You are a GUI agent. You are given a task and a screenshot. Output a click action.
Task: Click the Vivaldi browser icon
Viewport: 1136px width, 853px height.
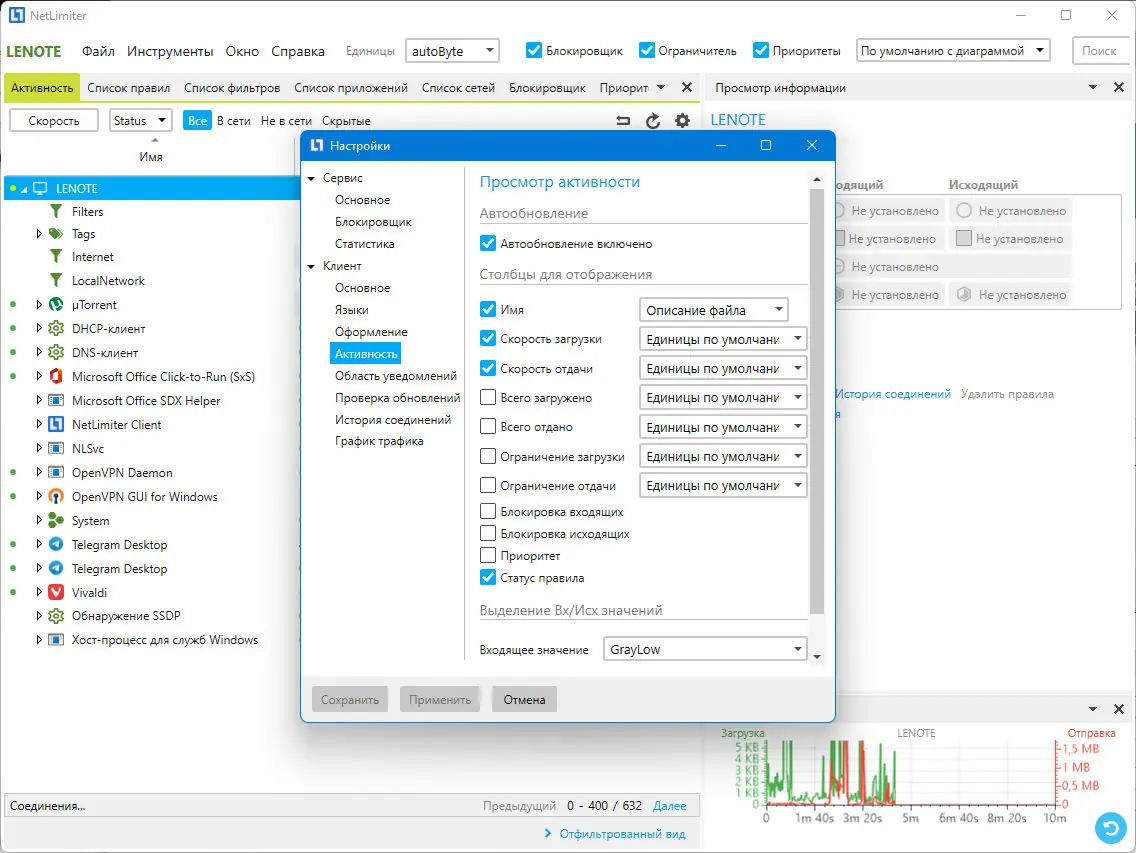[56, 592]
